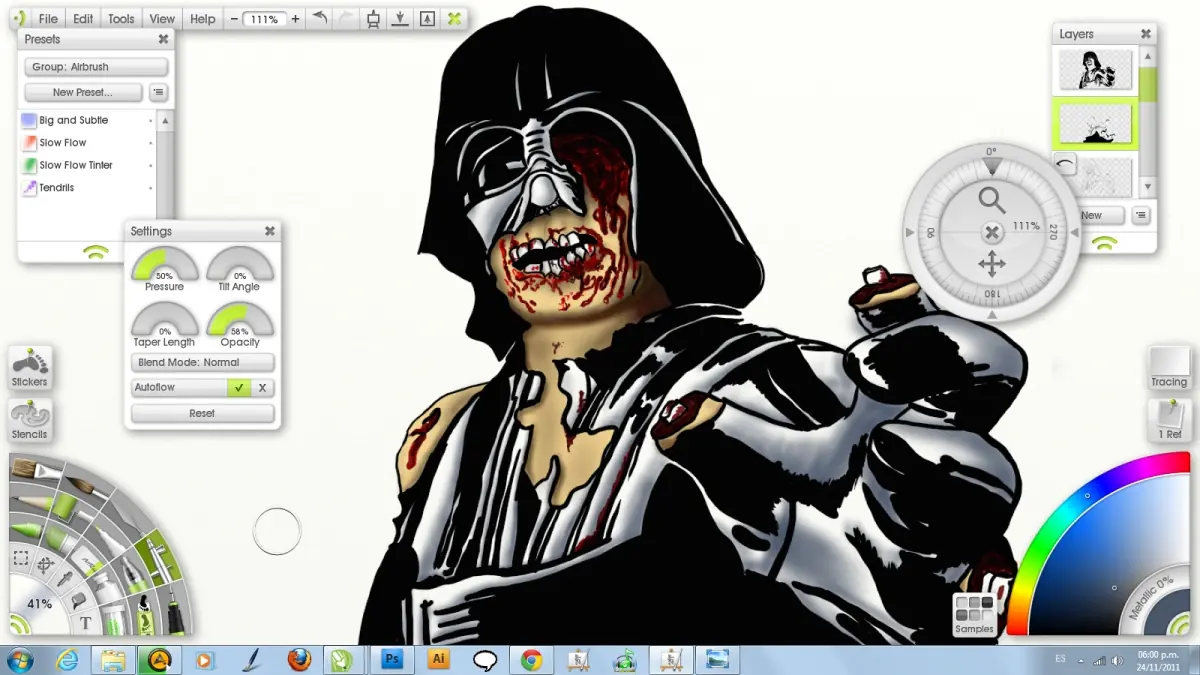Image resolution: width=1200 pixels, height=675 pixels.
Task: Open the color Samples panel
Action: click(974, 614)
